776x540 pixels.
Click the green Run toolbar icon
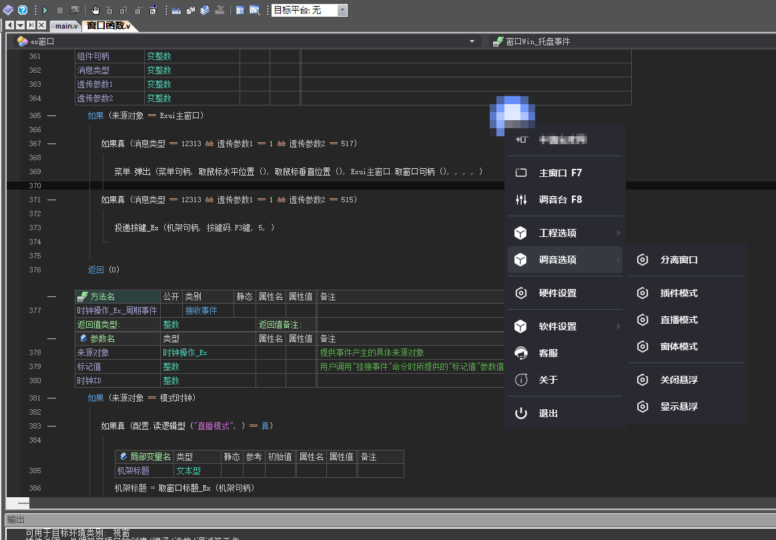coord(45,9)
